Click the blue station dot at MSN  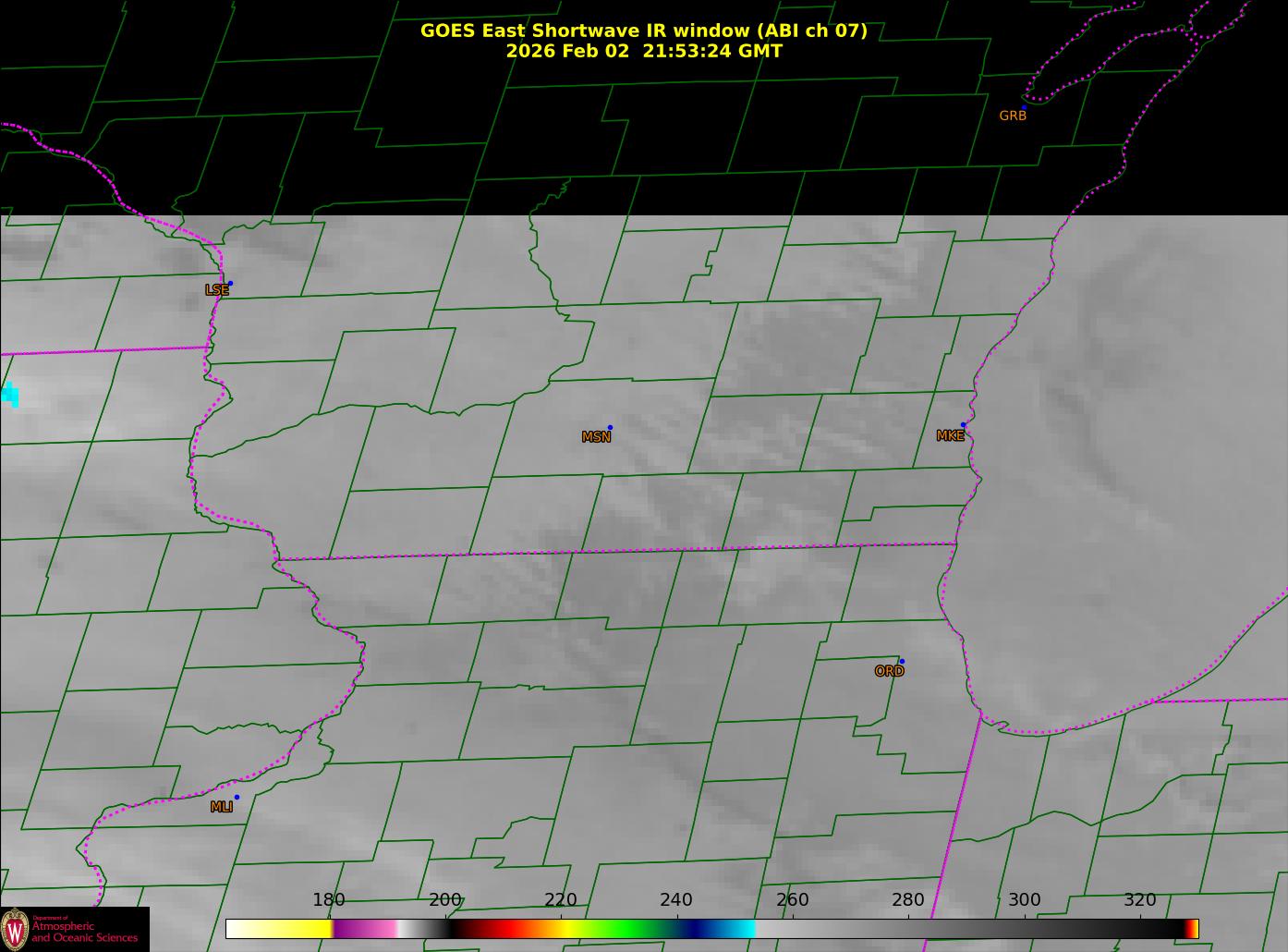610,427
